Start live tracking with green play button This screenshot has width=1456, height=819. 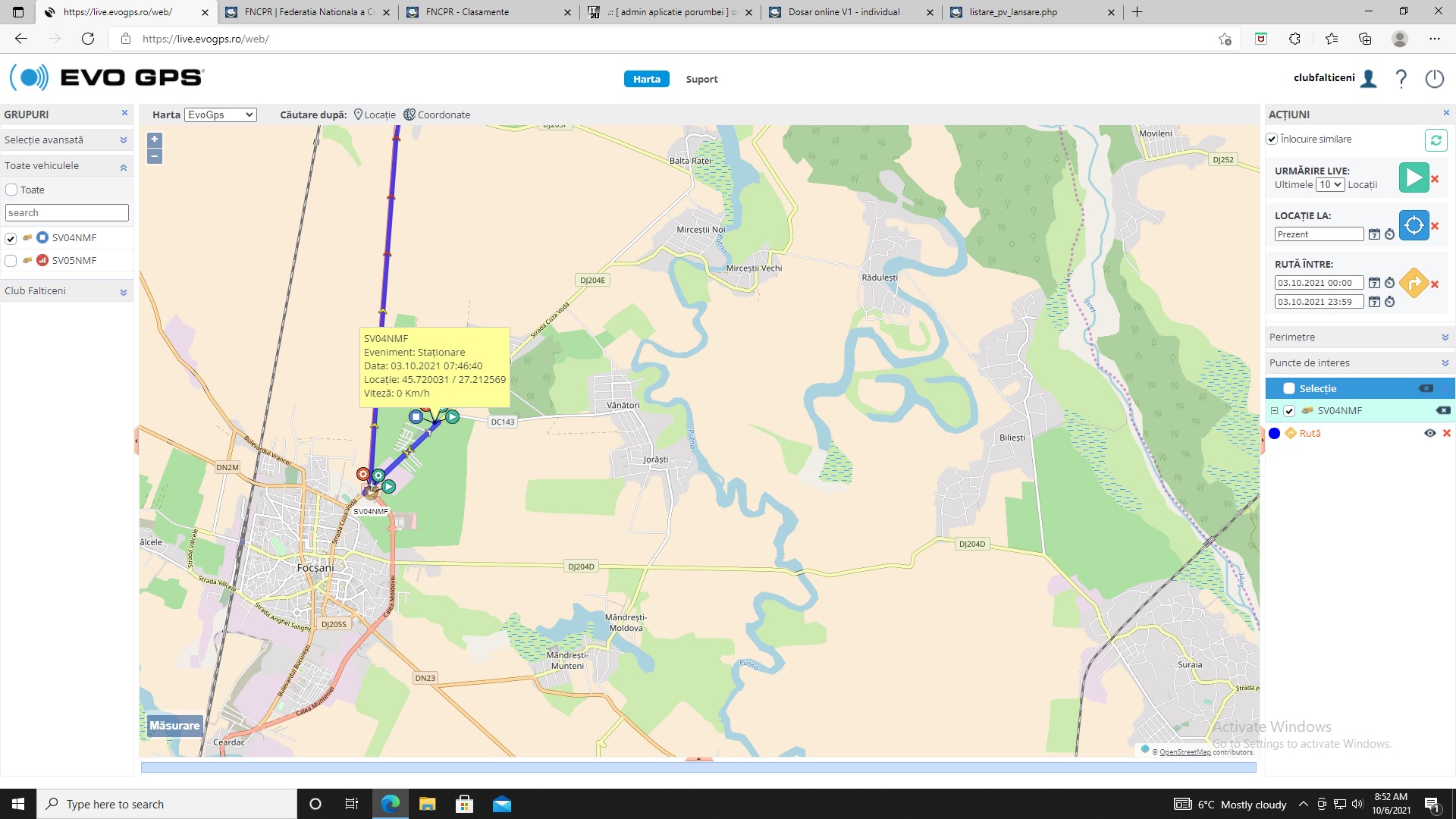[x=1413, y=178]
